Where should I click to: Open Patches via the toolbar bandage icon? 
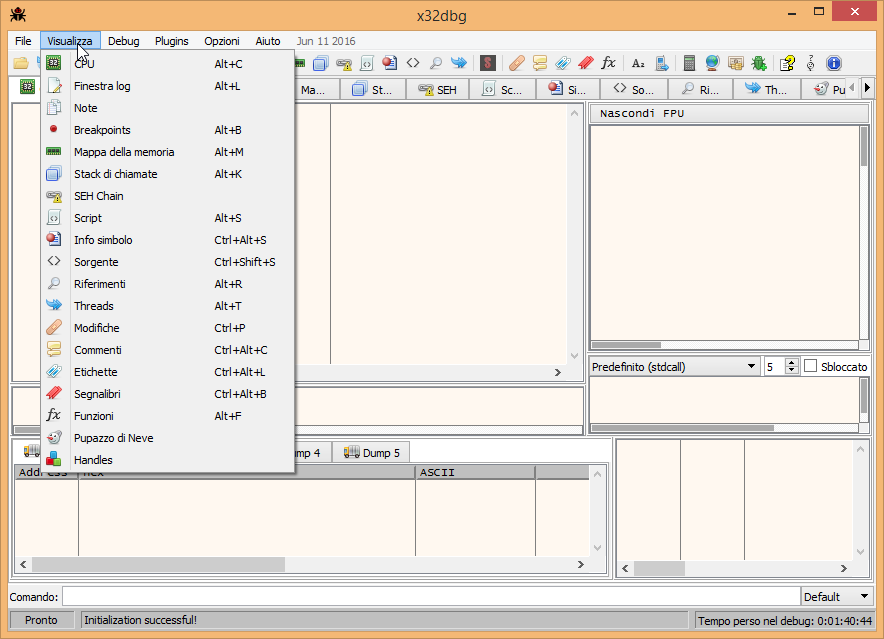(x=516, y=63)
